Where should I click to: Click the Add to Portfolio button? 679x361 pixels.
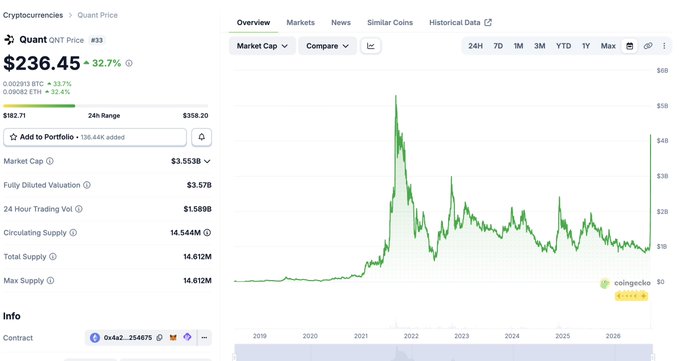click(95, 137)
